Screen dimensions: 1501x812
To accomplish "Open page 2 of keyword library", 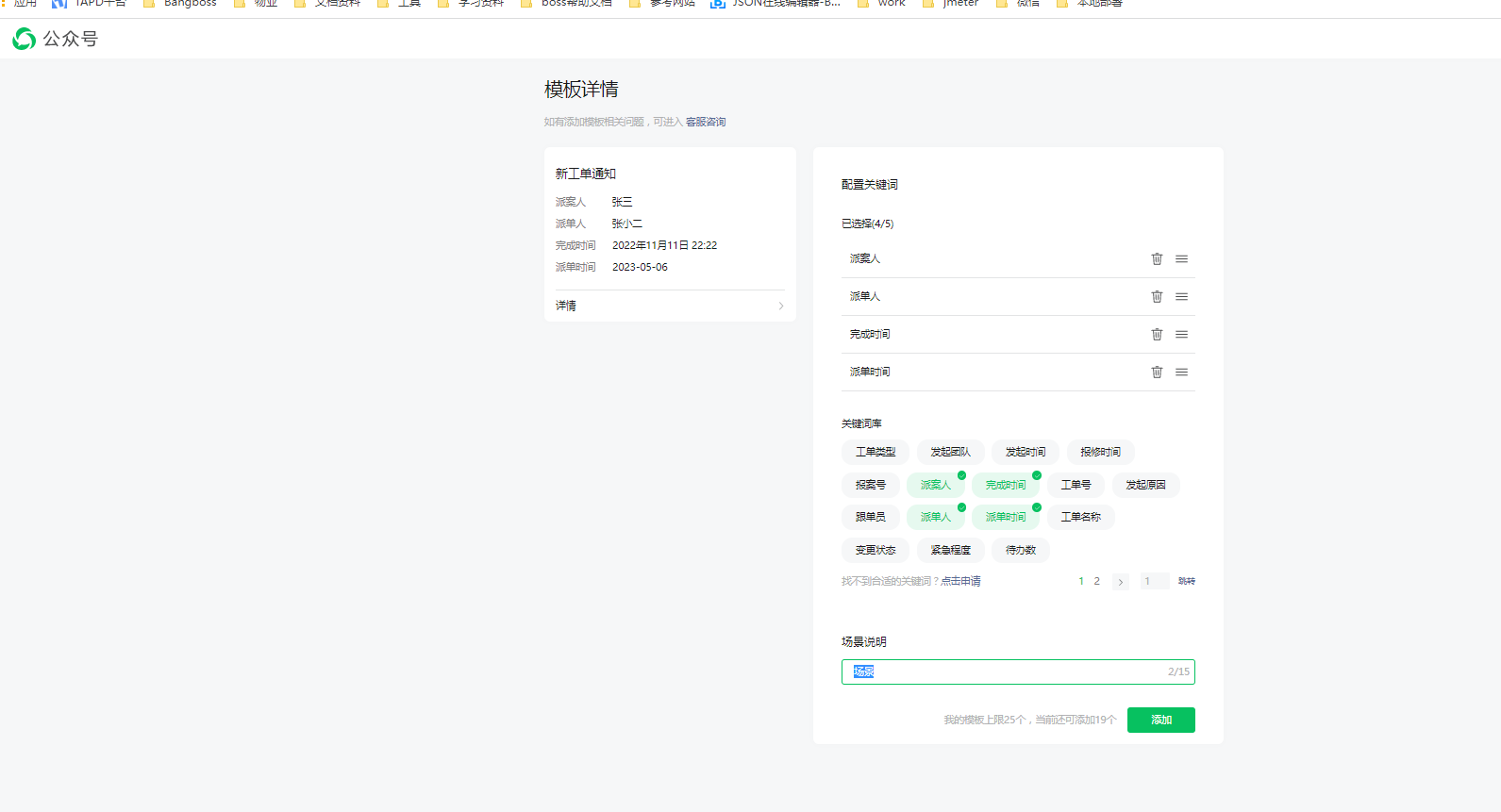I will click(x=1096, y=581).
